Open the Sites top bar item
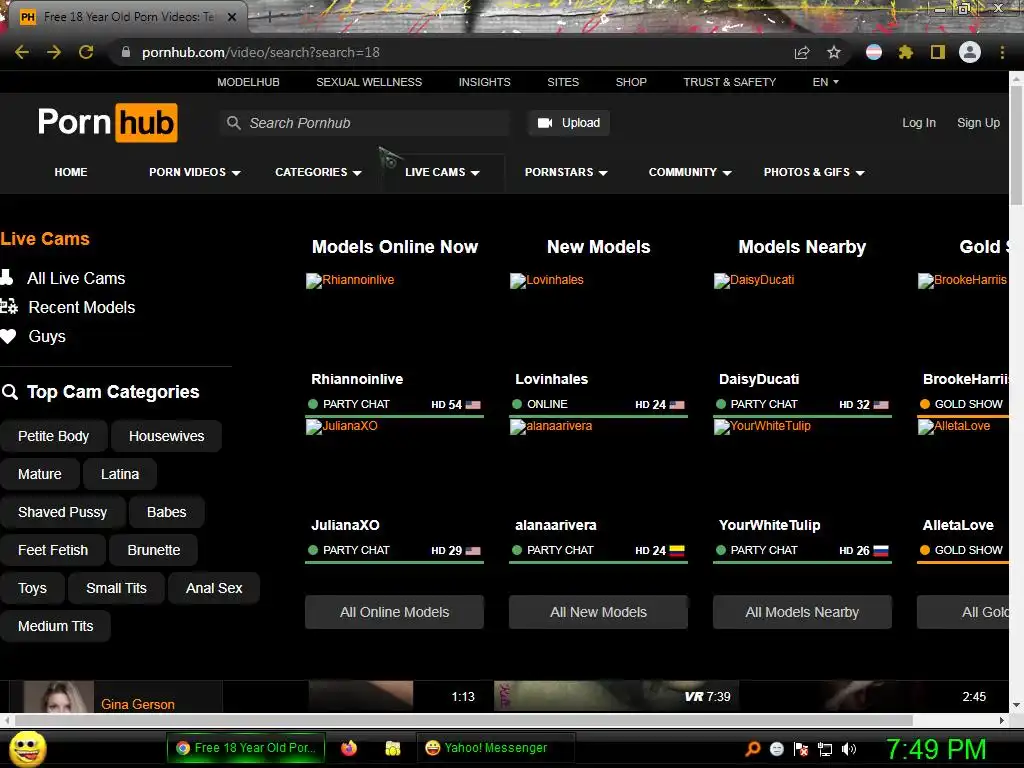Viewport: 1024px width, 768px height. coord(563,82)
